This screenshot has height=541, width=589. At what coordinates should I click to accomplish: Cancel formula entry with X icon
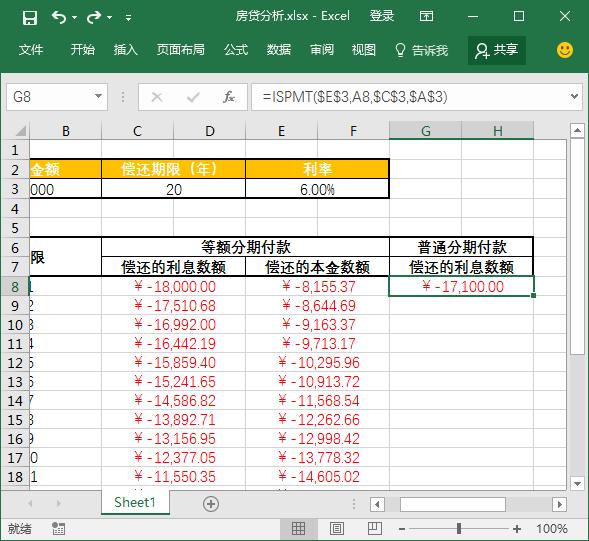coord(157,97)
